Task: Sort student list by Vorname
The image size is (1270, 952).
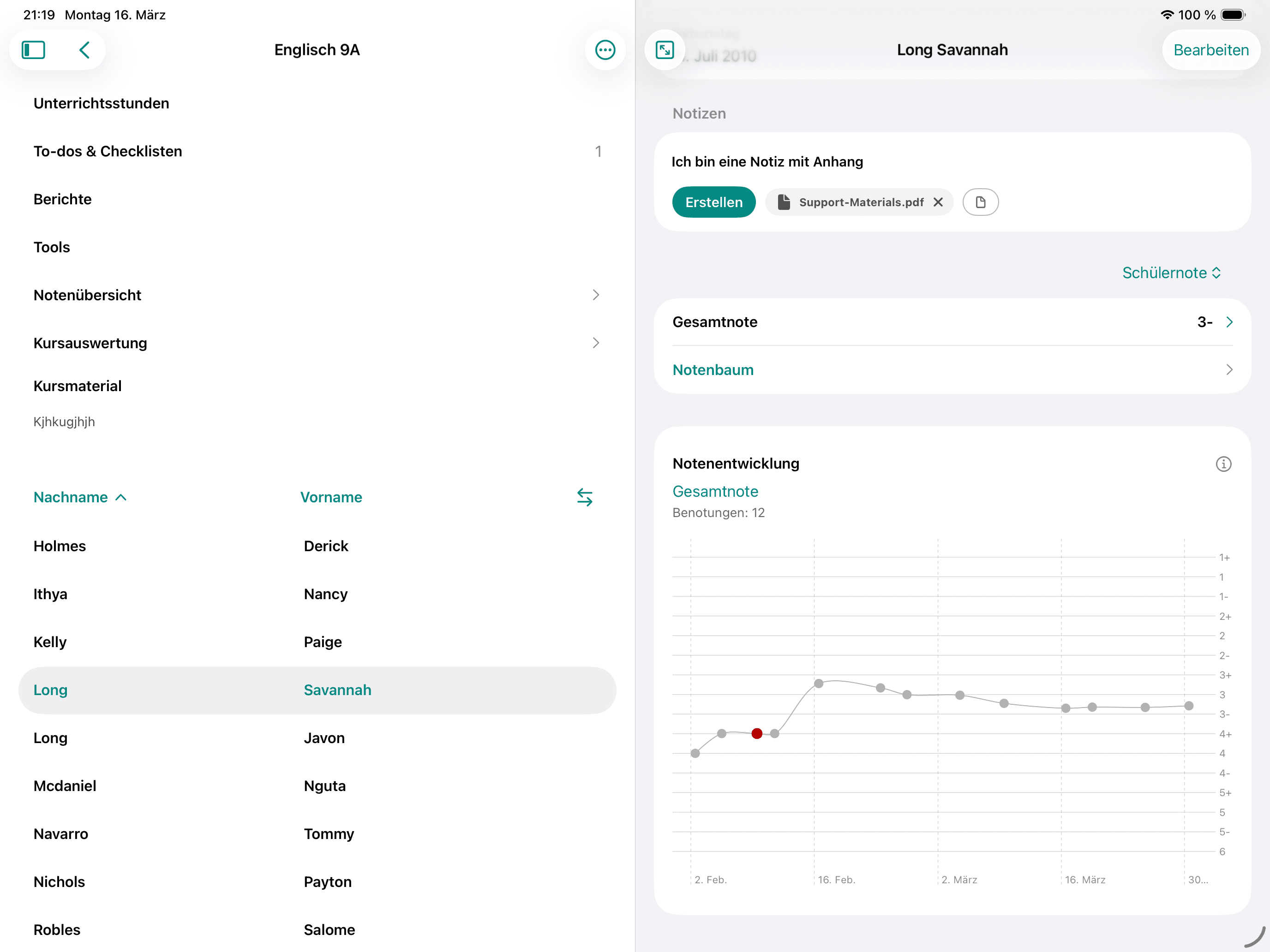Action: 331,497
